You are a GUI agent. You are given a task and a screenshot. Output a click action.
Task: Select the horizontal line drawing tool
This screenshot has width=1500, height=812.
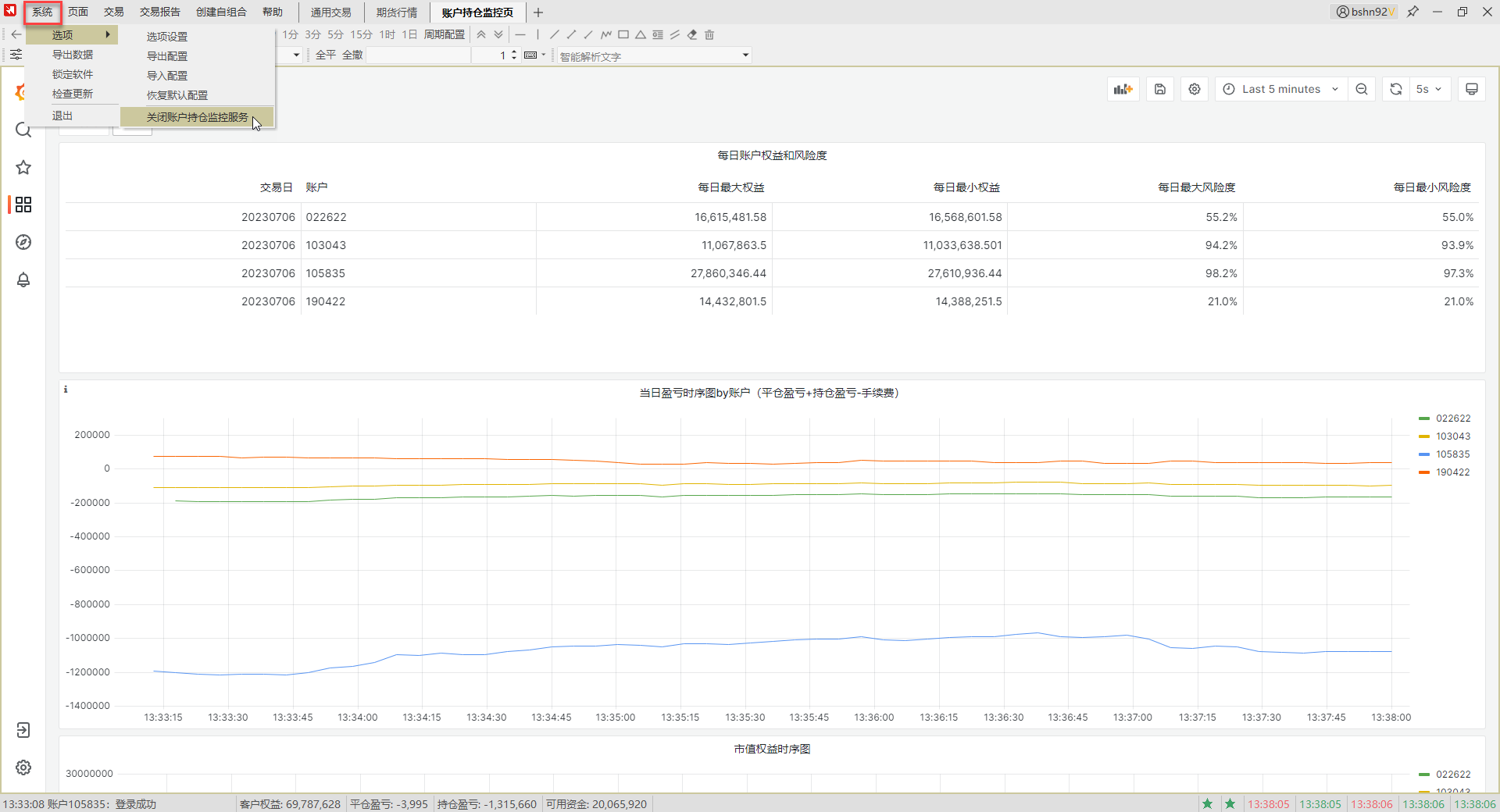pos(520,34)
